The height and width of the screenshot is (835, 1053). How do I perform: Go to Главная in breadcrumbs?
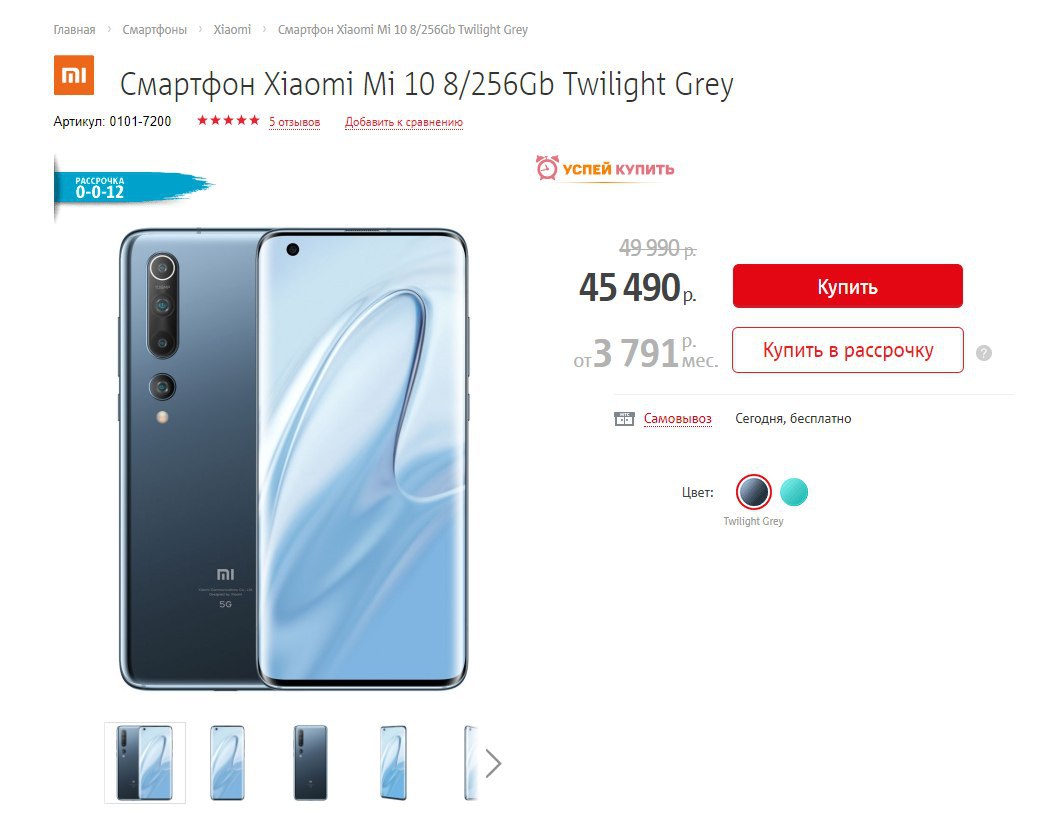point(75,30)
